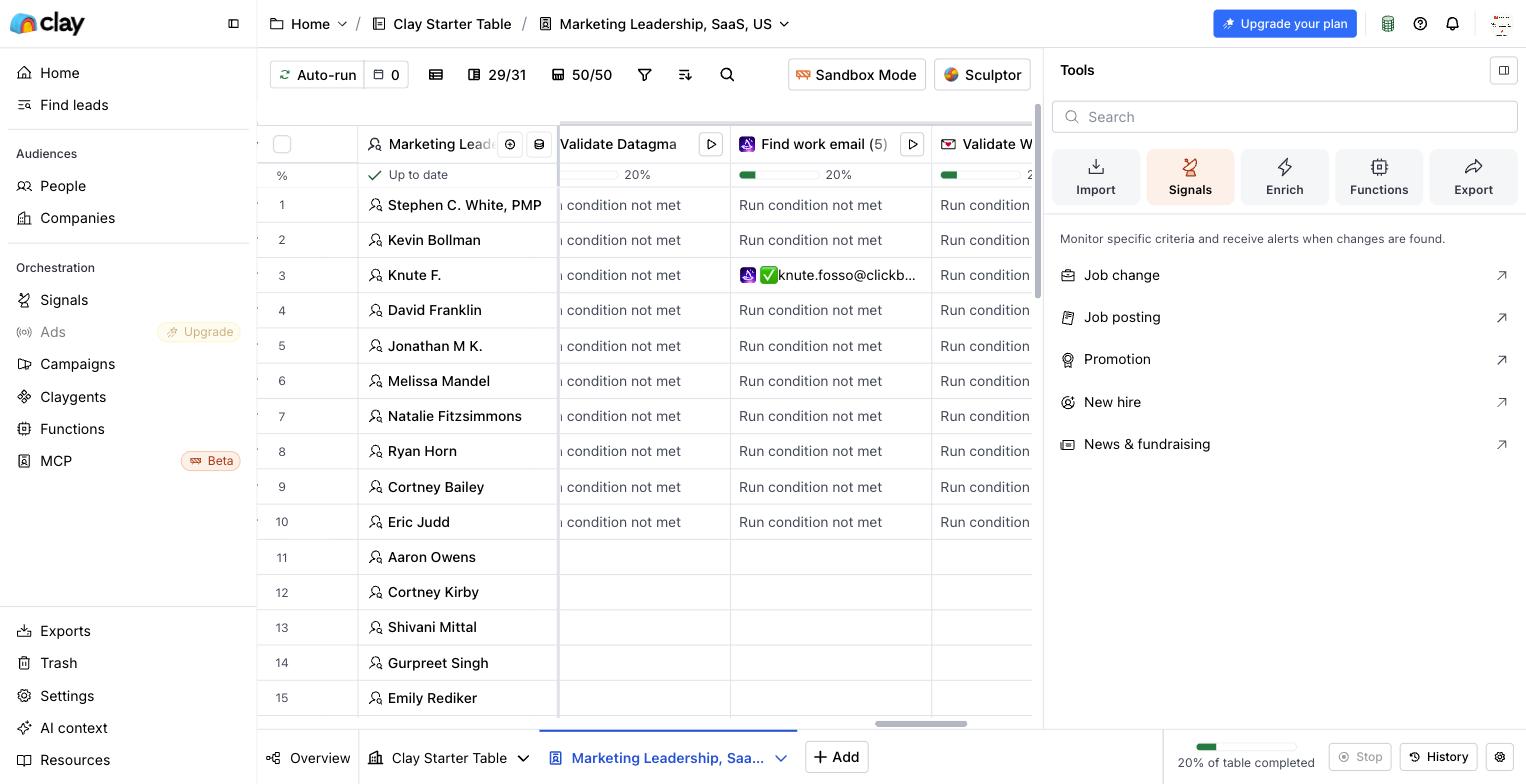Open the help question mark icon
The width and height of the screenshot is (1526, 784).
click(1420, 23)
